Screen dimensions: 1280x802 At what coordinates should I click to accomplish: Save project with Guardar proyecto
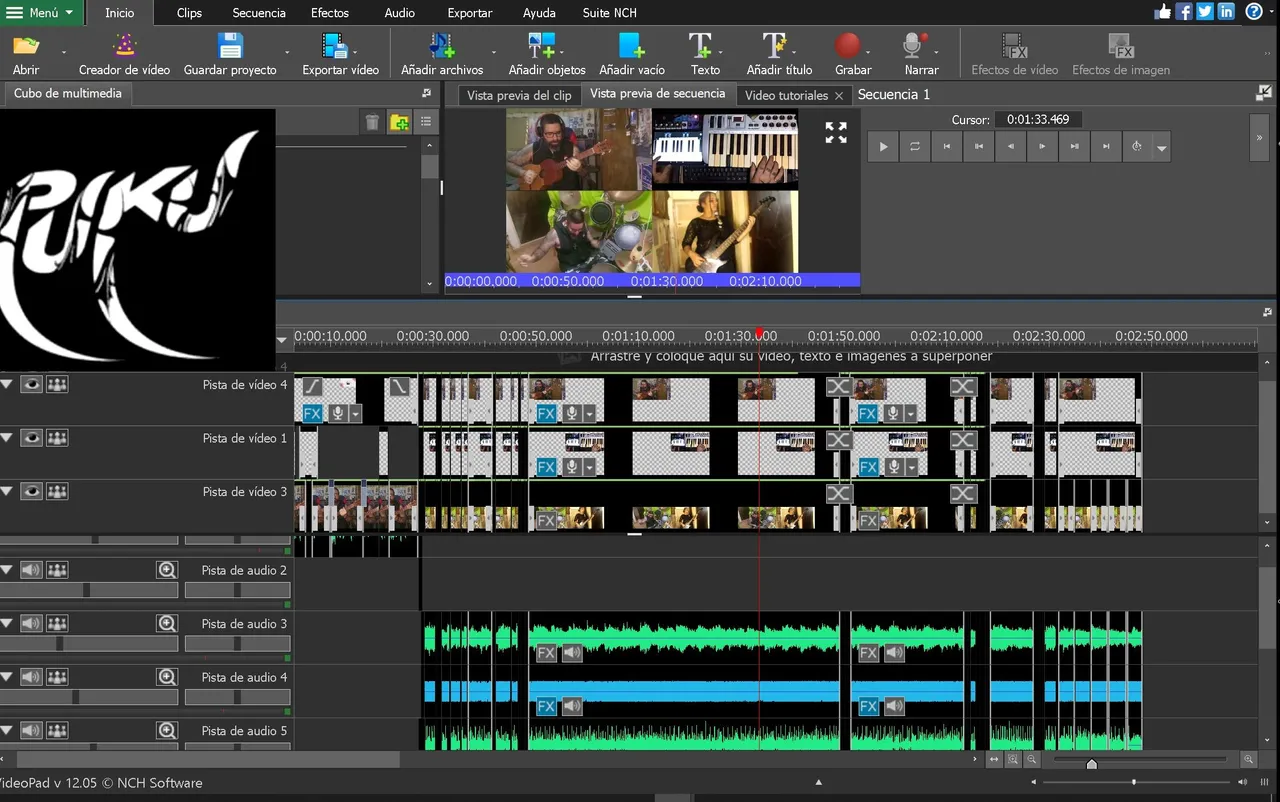[230, 54]
